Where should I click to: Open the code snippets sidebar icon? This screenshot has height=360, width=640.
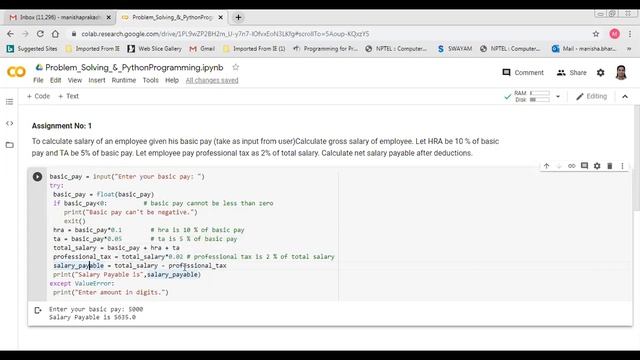(x=9, y=123)
